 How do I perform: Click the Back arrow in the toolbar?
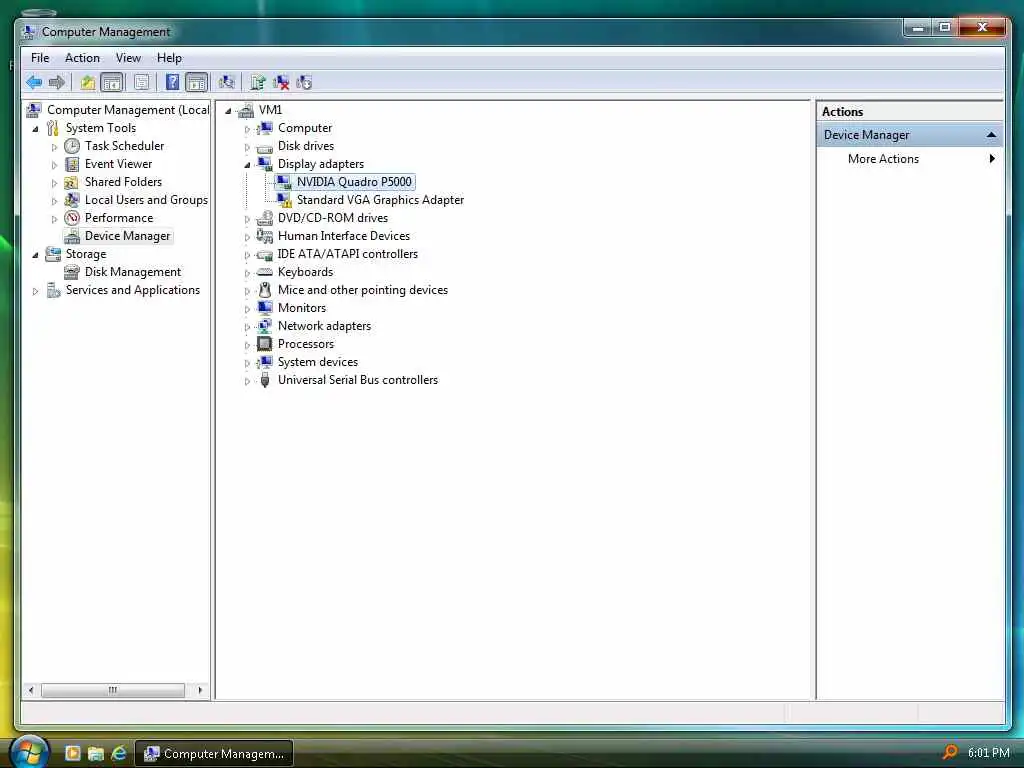tap(34, 82)
